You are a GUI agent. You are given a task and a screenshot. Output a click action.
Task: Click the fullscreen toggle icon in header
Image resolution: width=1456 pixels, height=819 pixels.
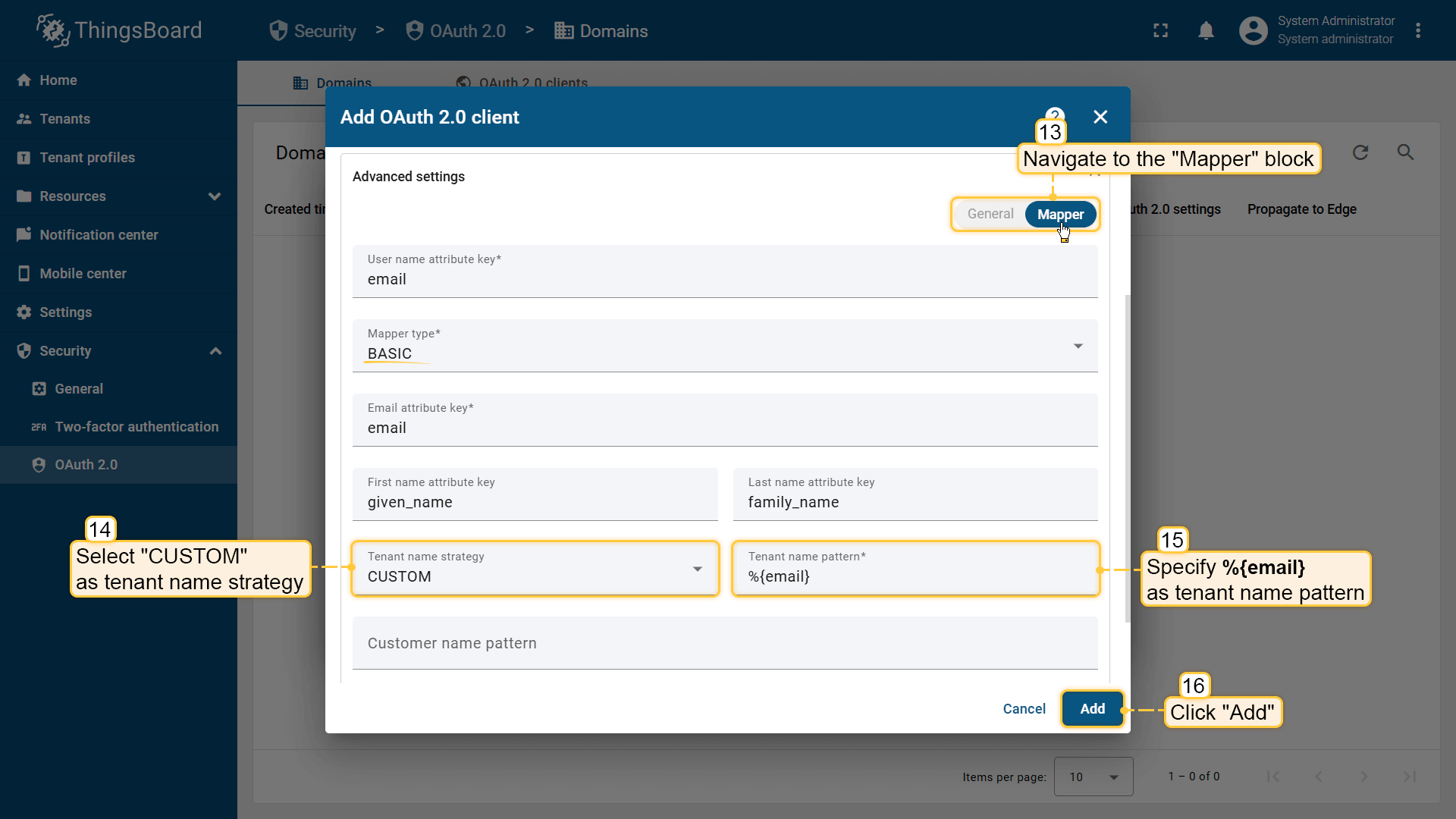tap(1160, 30)
